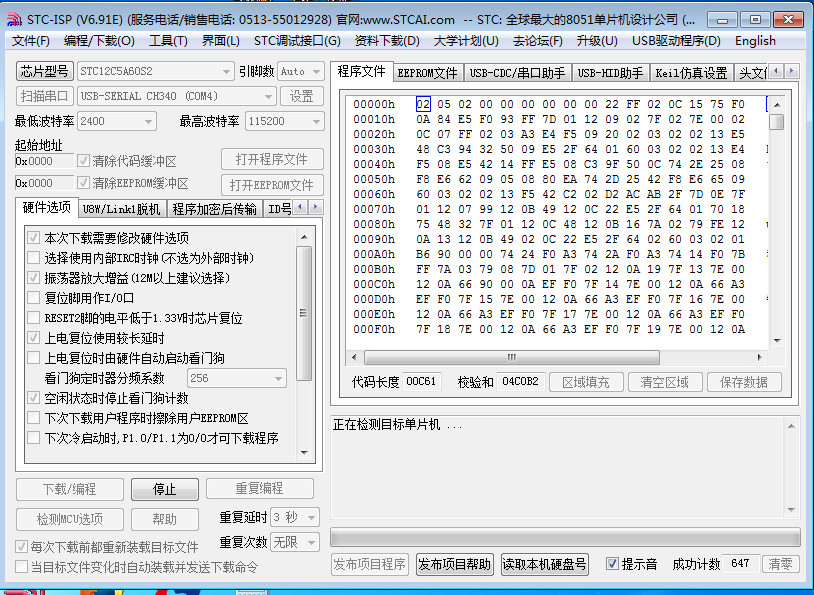Open 看门狗定时器分频系数 256 dropdown

(236, 378)
